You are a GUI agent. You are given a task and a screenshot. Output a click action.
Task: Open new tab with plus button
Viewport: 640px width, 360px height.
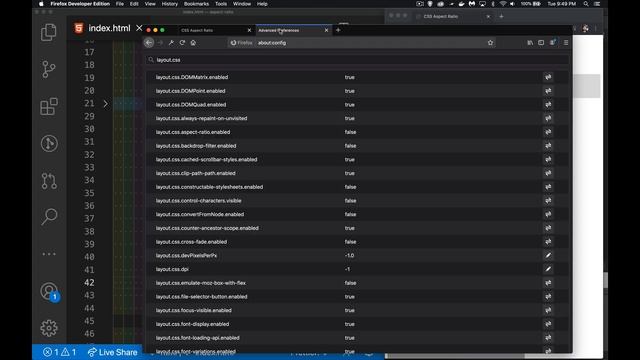coord(338,30)
